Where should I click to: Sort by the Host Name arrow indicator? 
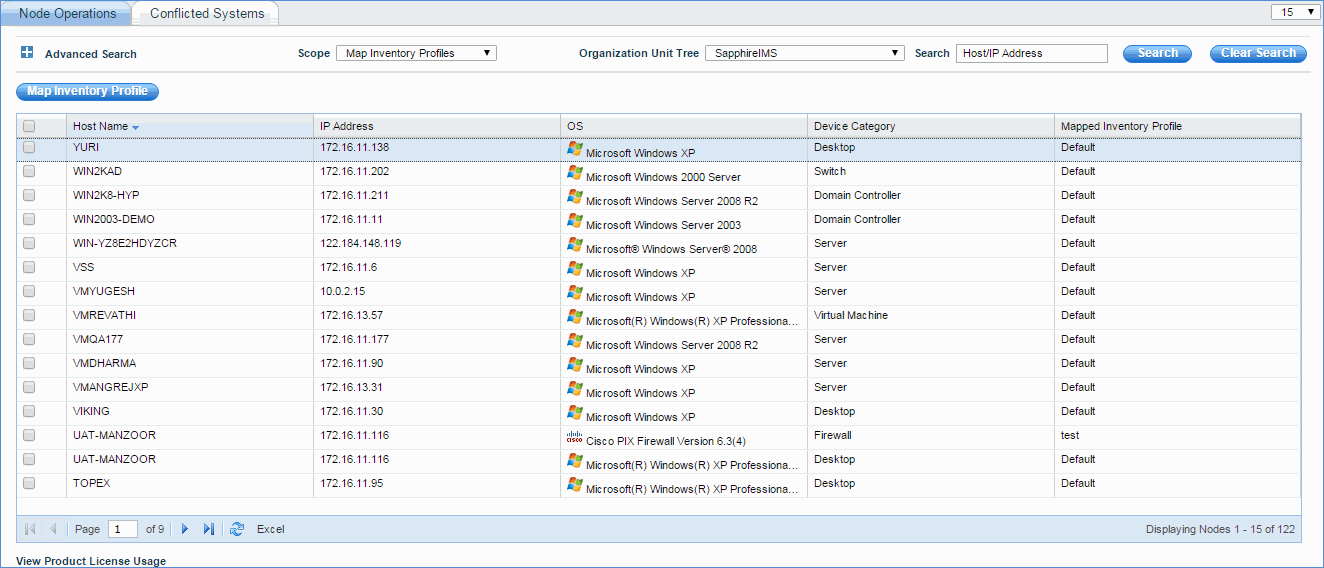point(135,127)
